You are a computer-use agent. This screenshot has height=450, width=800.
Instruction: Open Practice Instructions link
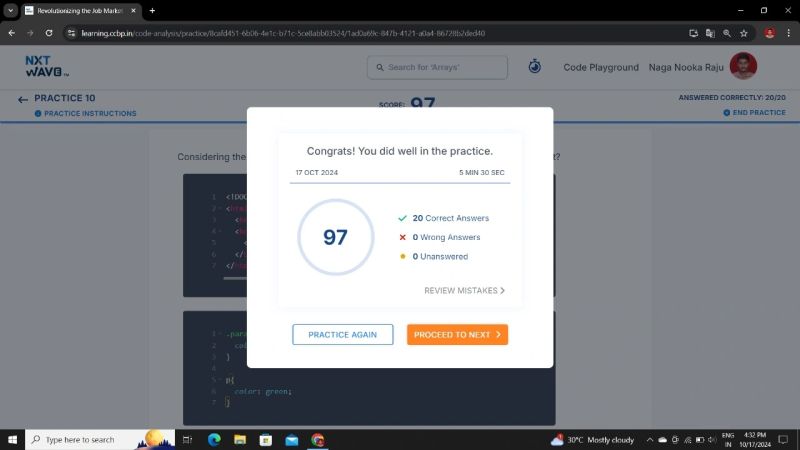click(x=85, y=113)
